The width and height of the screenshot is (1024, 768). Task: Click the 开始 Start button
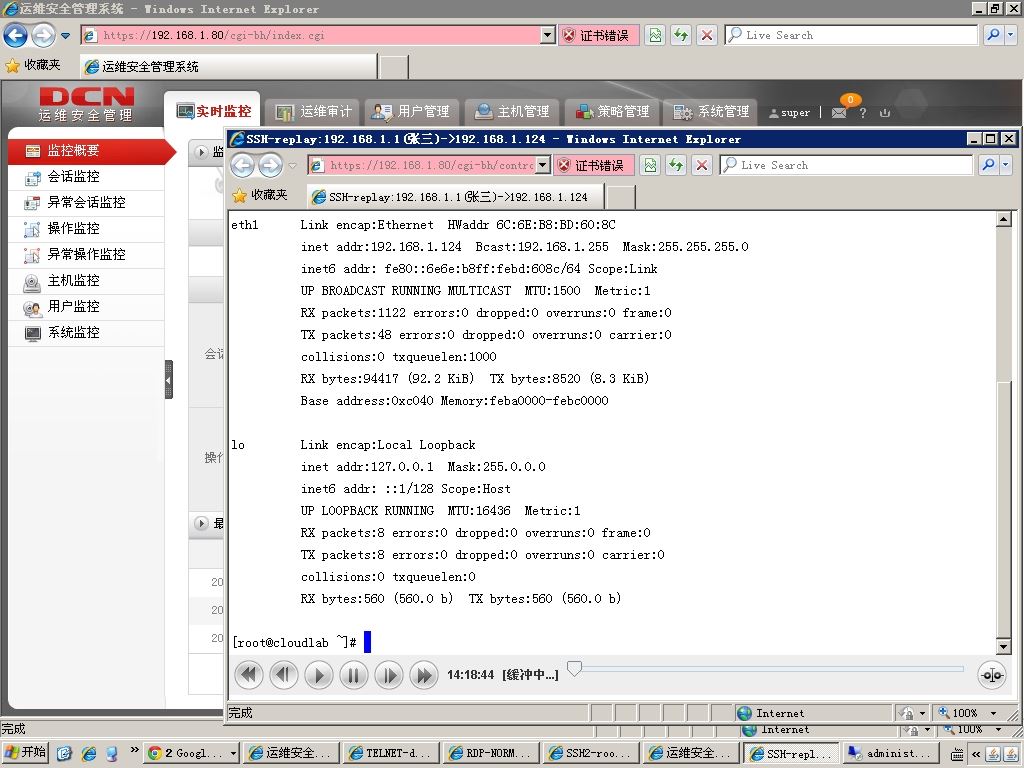25,752
